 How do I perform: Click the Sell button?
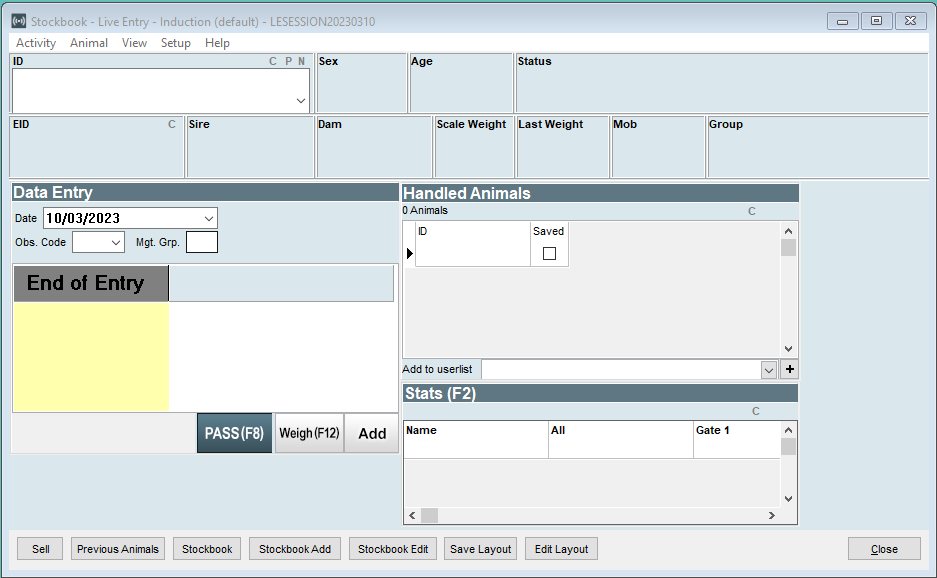point(40,549)
